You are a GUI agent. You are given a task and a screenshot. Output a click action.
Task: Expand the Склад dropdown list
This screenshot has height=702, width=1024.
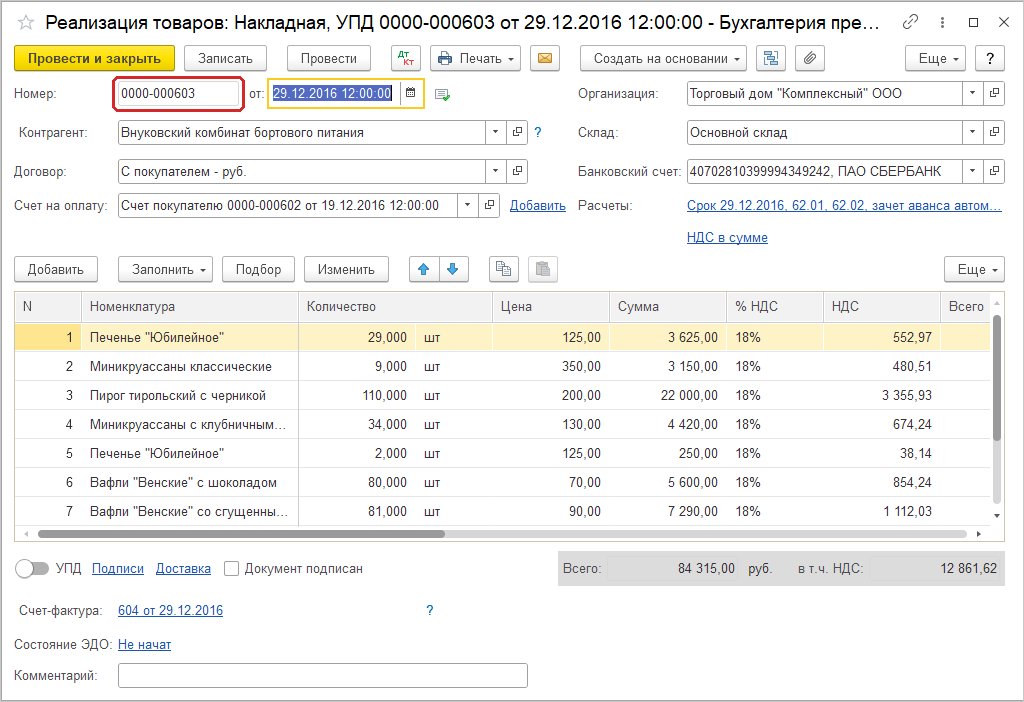(x=972, y=133)
